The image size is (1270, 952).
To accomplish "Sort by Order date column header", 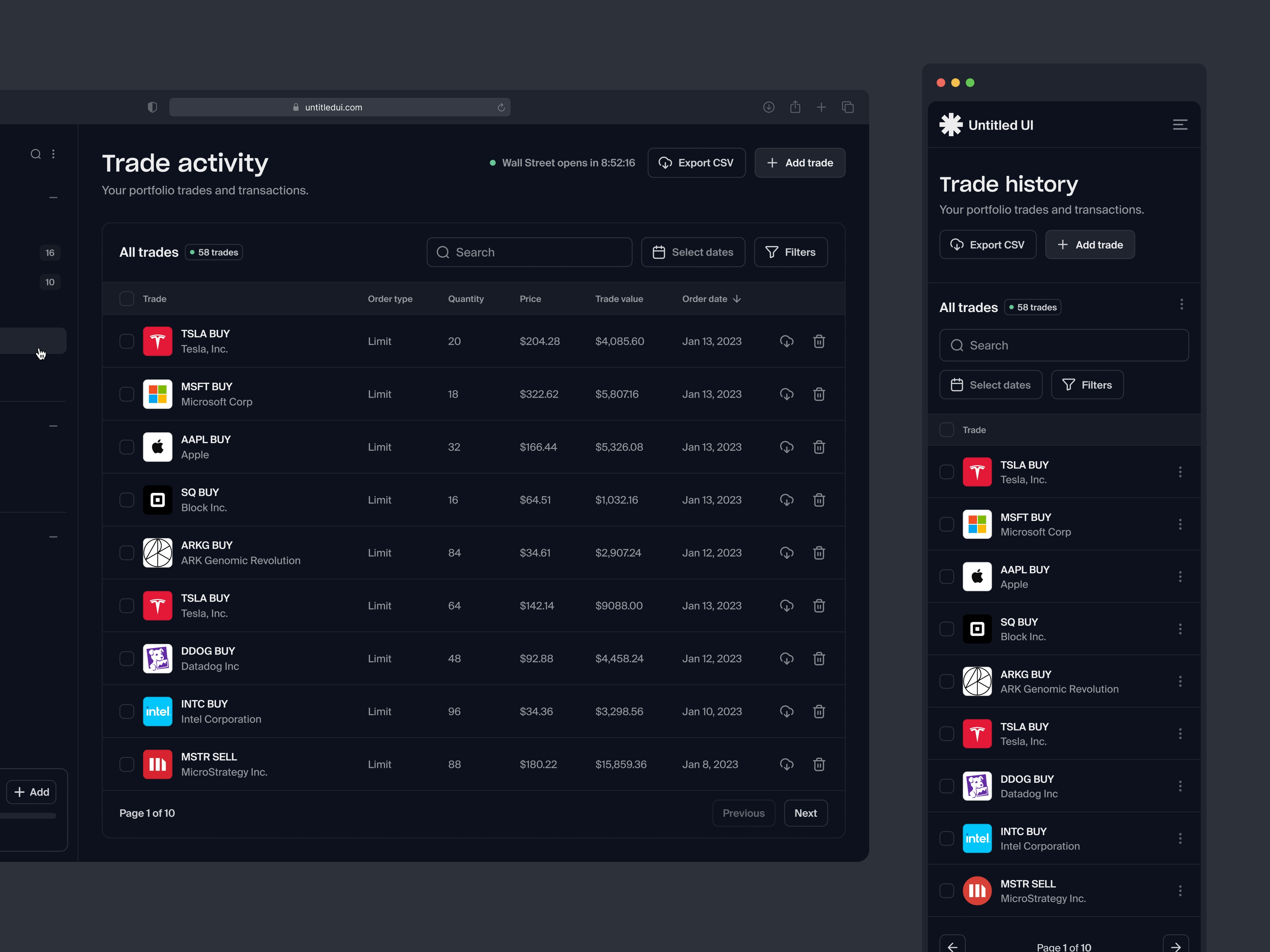I will pos(711,299).
